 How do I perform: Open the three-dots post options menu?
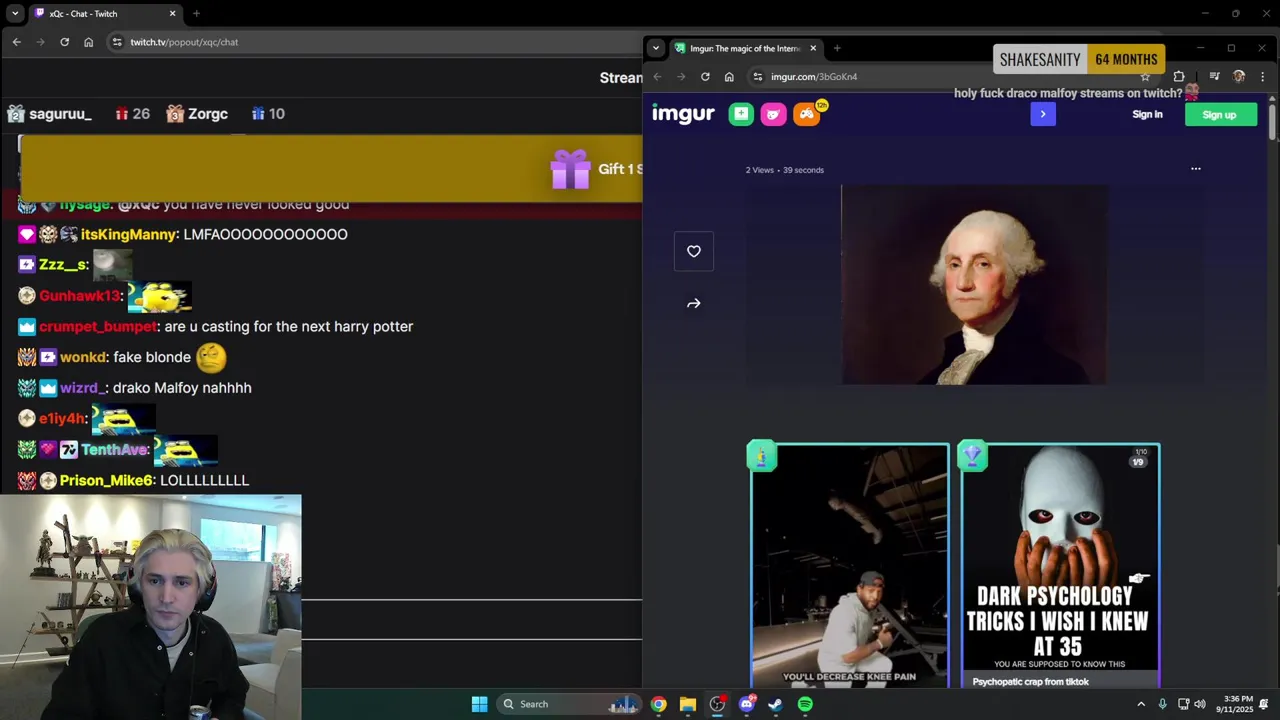tap(1195, 169)
